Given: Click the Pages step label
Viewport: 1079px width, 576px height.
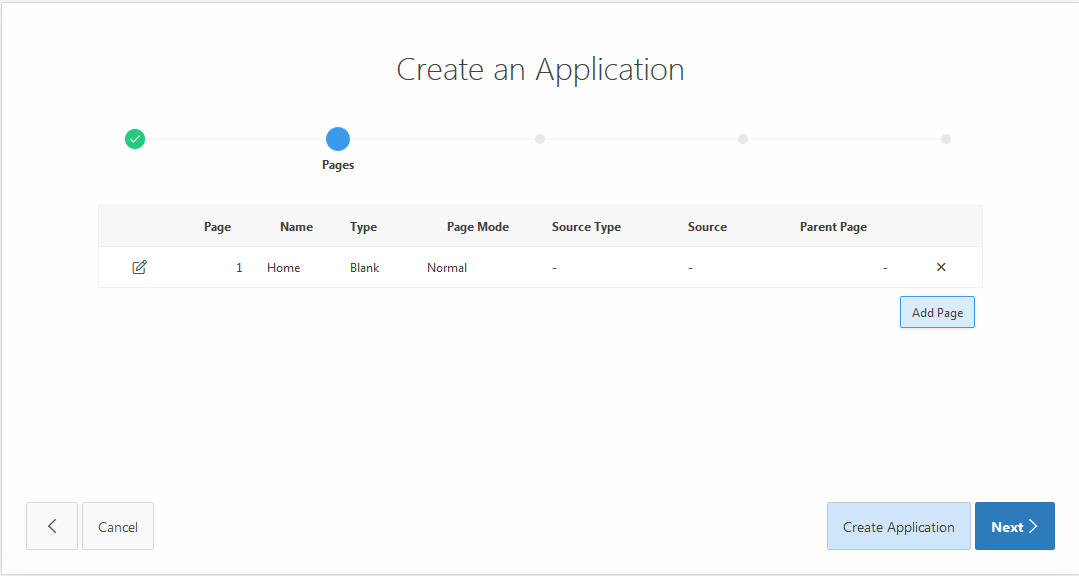Looking at the screenshot, I should click(x=338, y=165).
